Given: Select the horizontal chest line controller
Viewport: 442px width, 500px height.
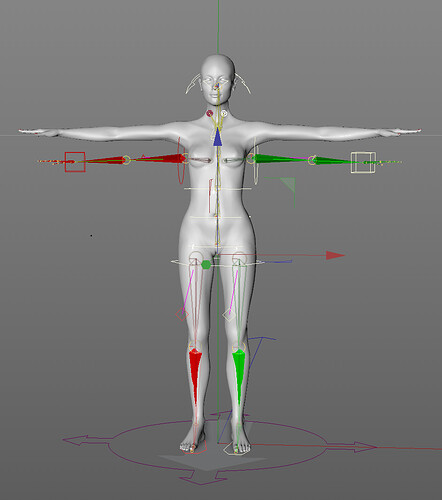Looking at the screenshot, I should pos(218,189).
